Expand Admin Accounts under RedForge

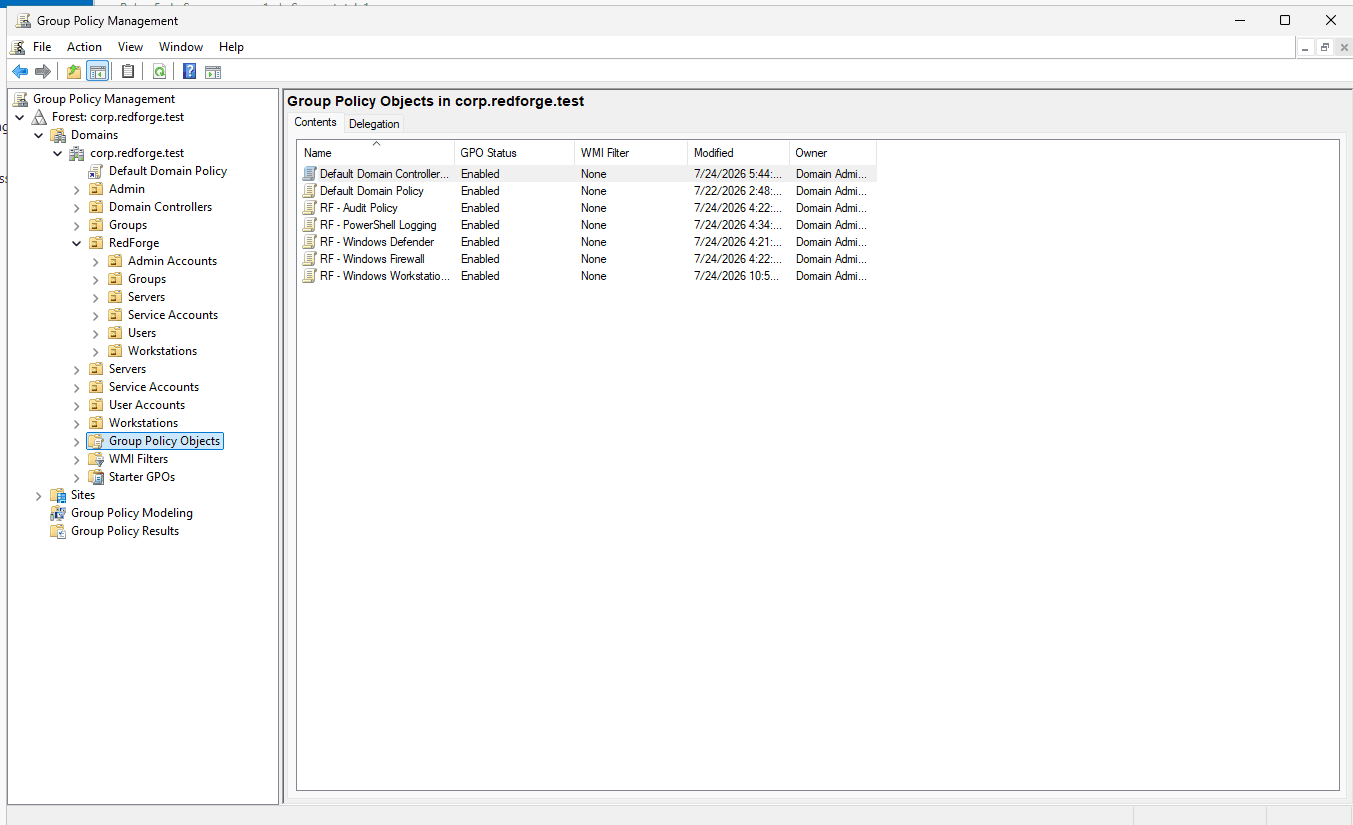tap(96, 261)
